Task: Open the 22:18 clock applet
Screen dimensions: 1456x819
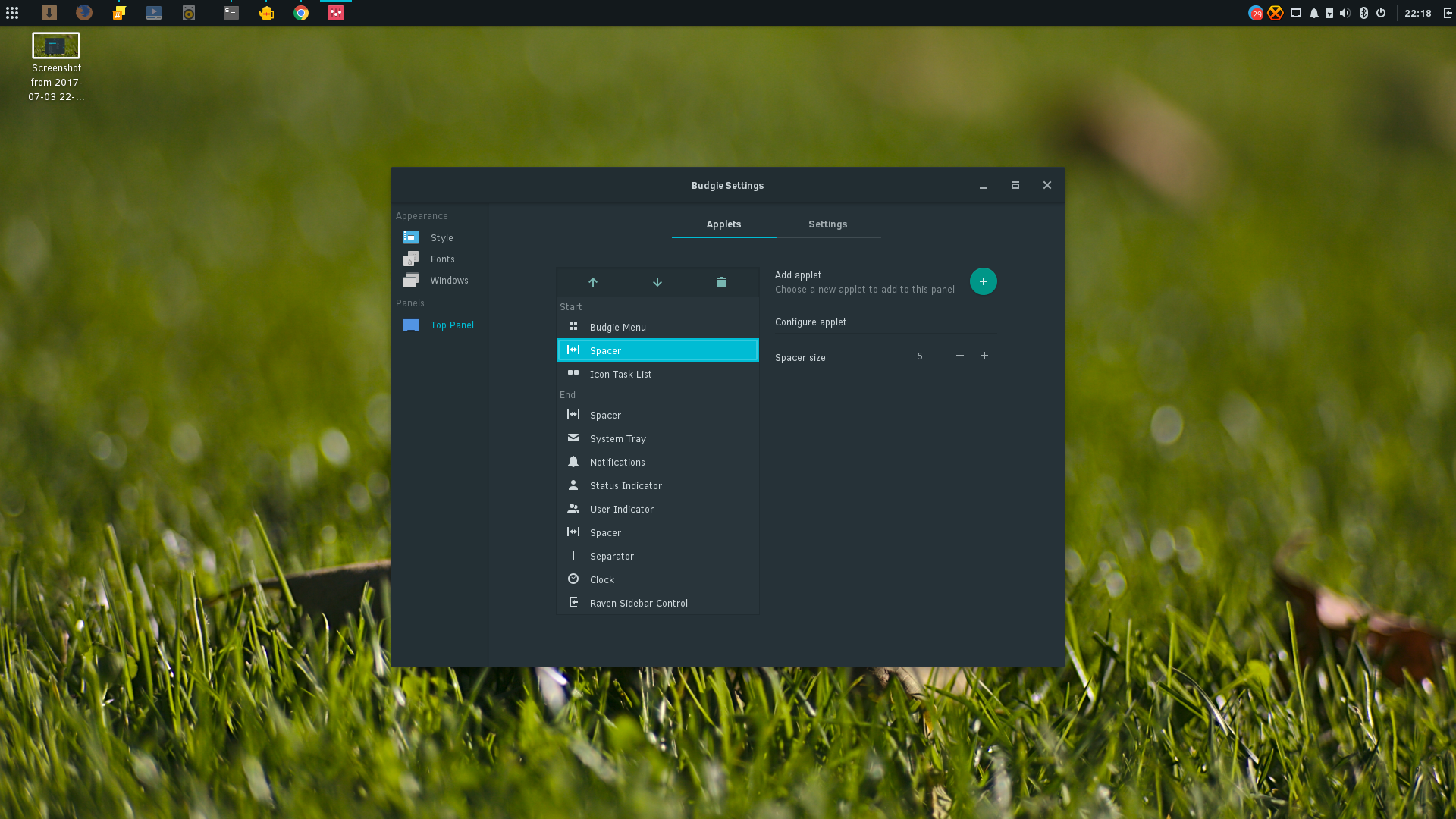Action: (1417, 13)
